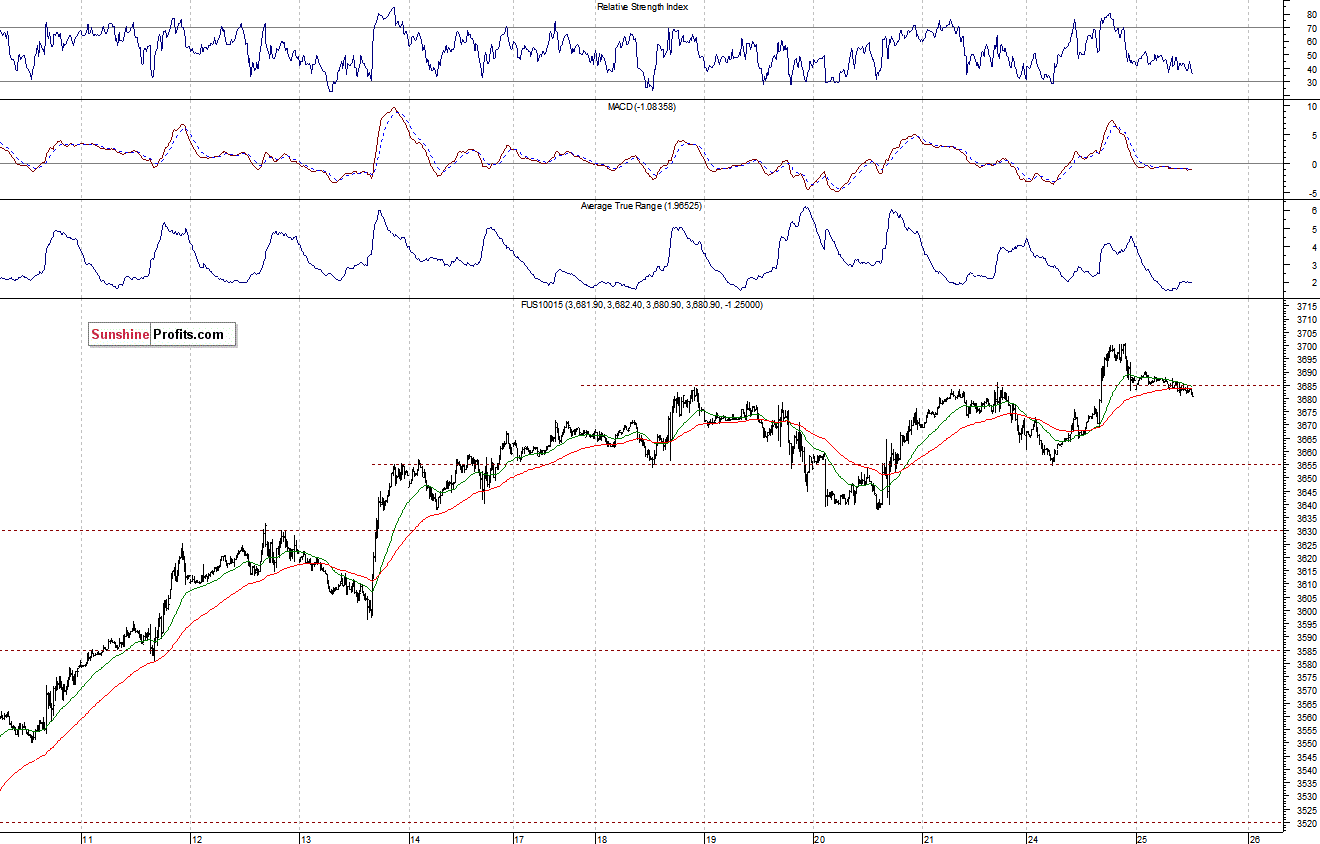
Task: Click date label 13 on time axis
Action: tap(307, 839)
